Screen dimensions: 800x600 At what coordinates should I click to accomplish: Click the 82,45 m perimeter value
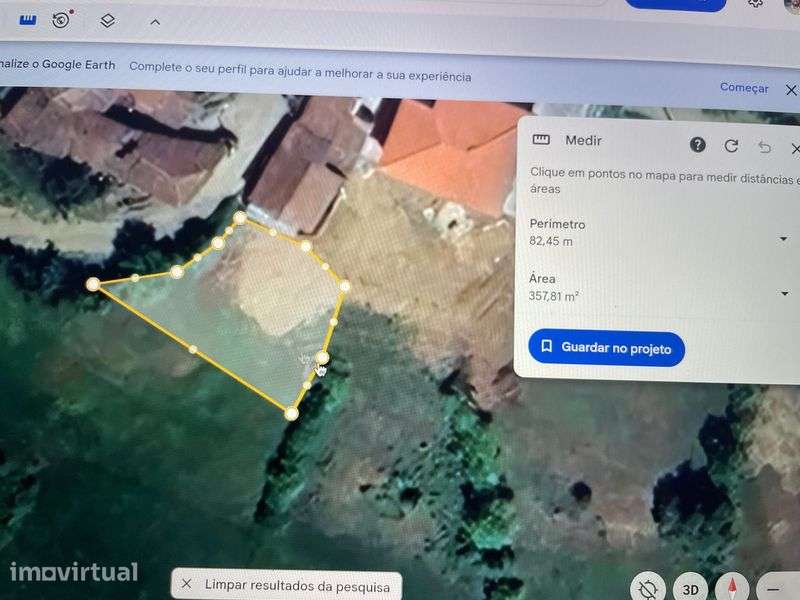(551, 241)
